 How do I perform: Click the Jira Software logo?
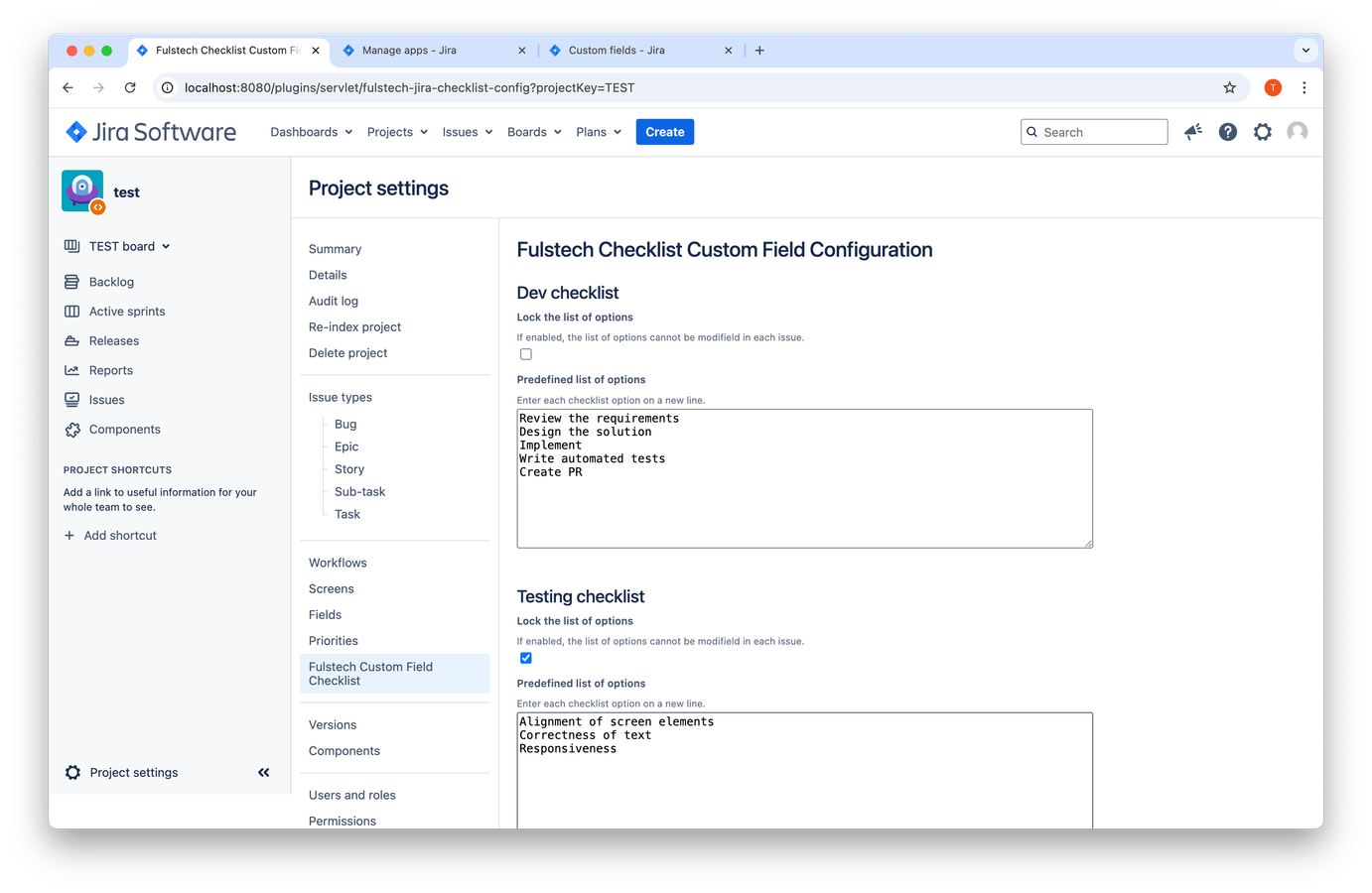[151, 132]
